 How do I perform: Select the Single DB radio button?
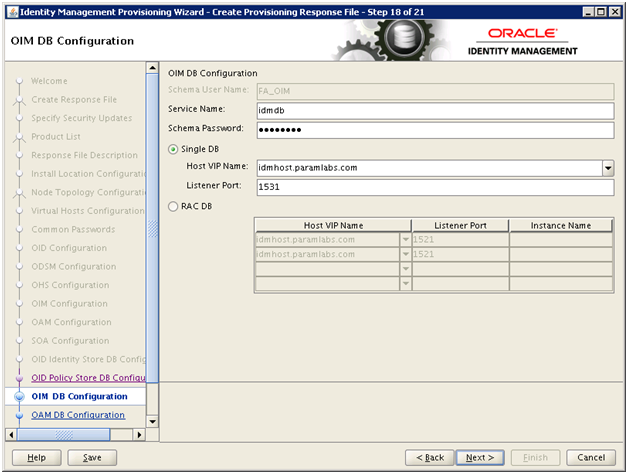pyautogui.click(x=173, y=149)
